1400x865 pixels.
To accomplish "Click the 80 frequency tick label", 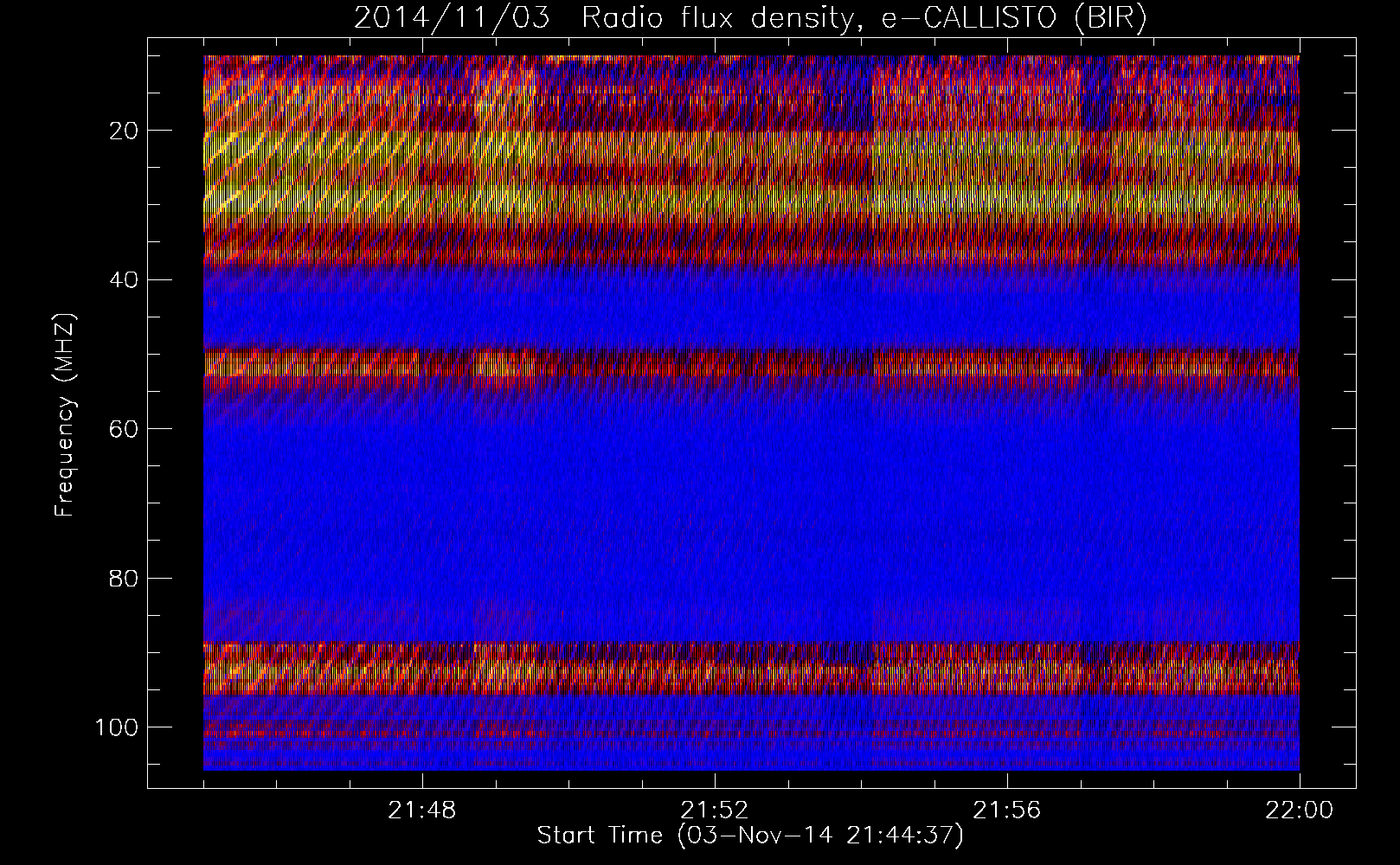I will pyautogui.click(x=125, y=578).
